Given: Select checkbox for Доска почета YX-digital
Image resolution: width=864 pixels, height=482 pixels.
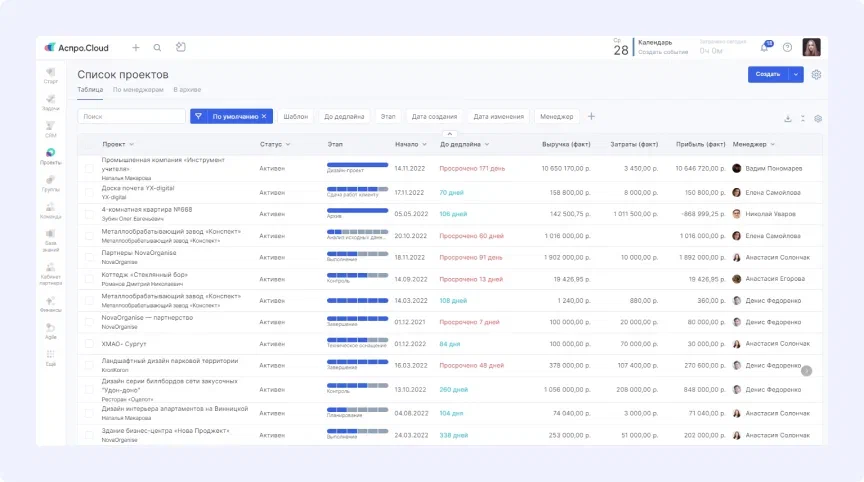Looking at the screenshot, I should (89, 192).
